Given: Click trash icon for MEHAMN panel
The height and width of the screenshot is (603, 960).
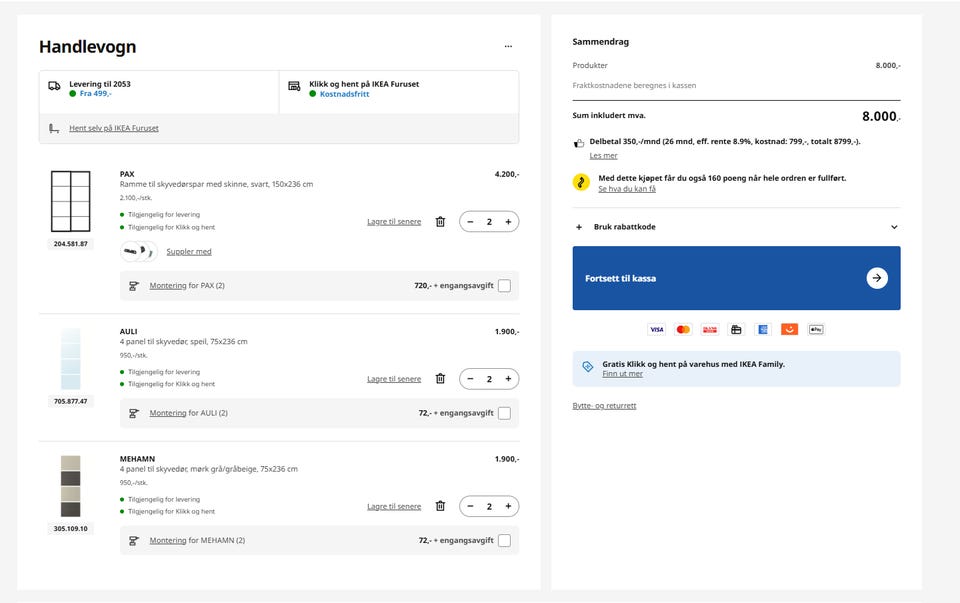Looking at the screenshot, I should 440,507.
